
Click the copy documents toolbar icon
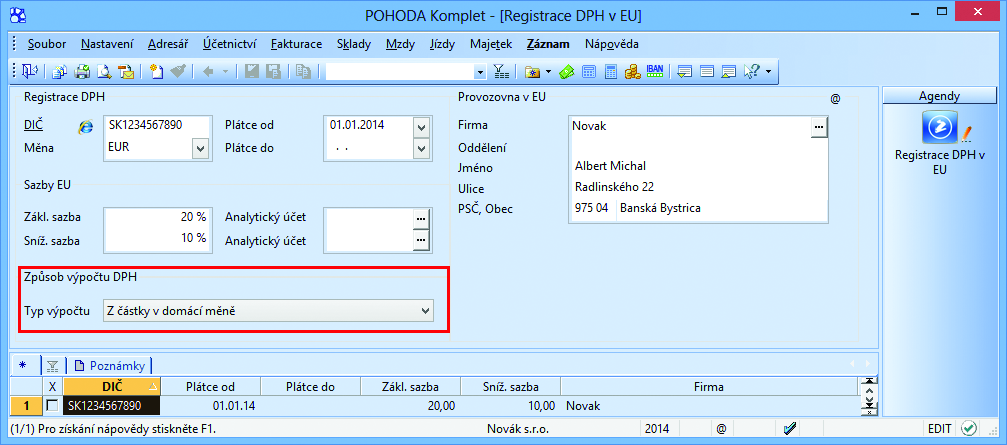[x=59, y=71]
